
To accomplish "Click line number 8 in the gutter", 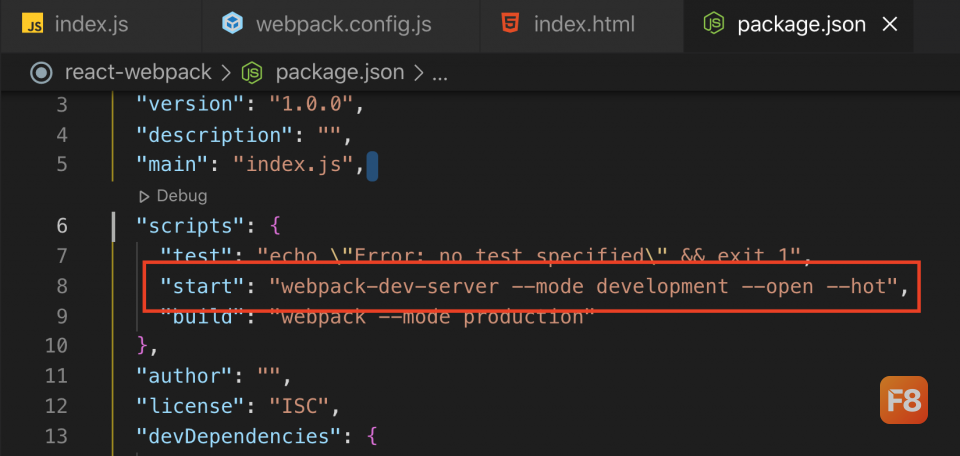I will (x=61, y=286).
